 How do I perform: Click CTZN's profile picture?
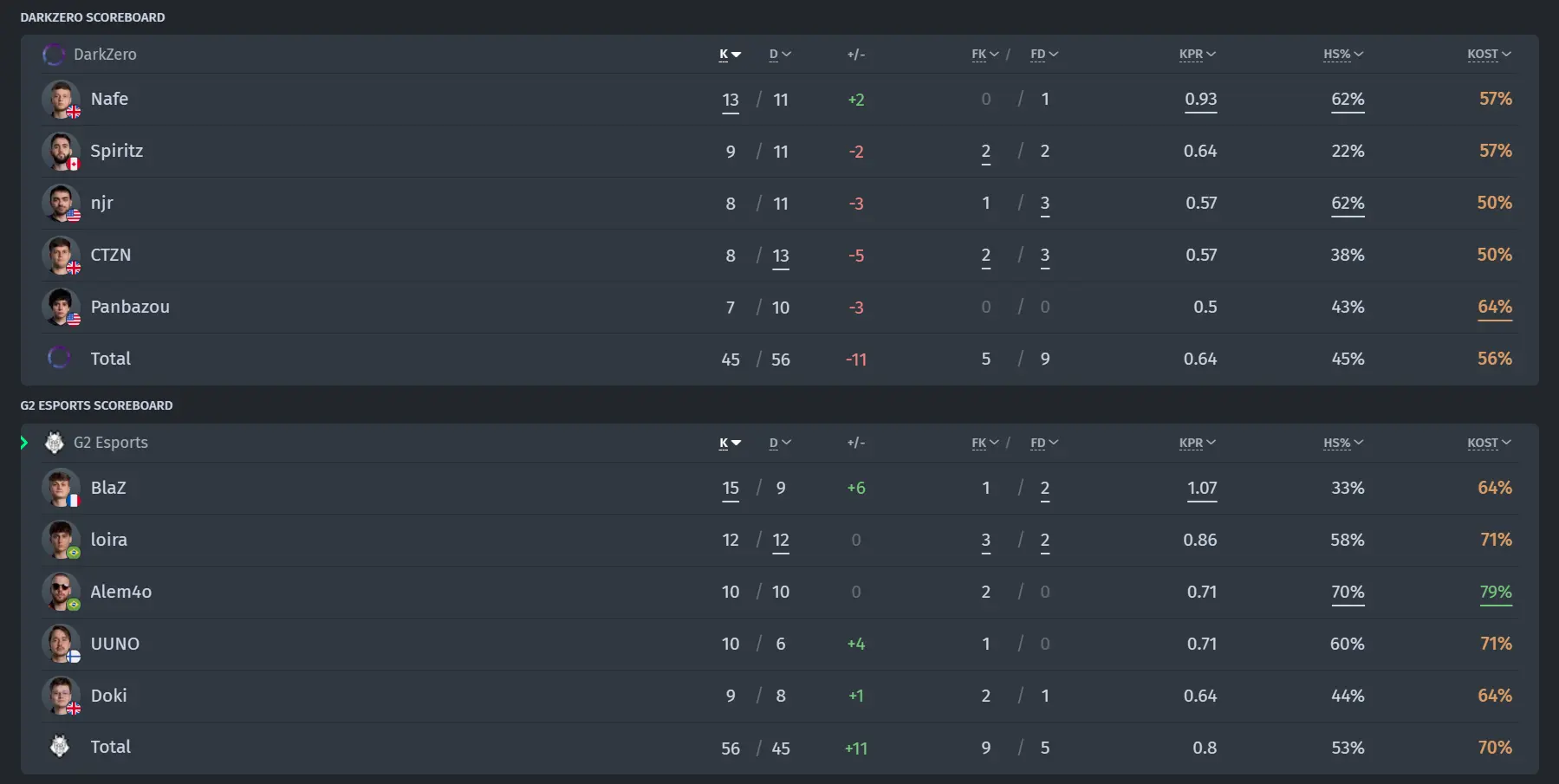[x=61, y=256]
